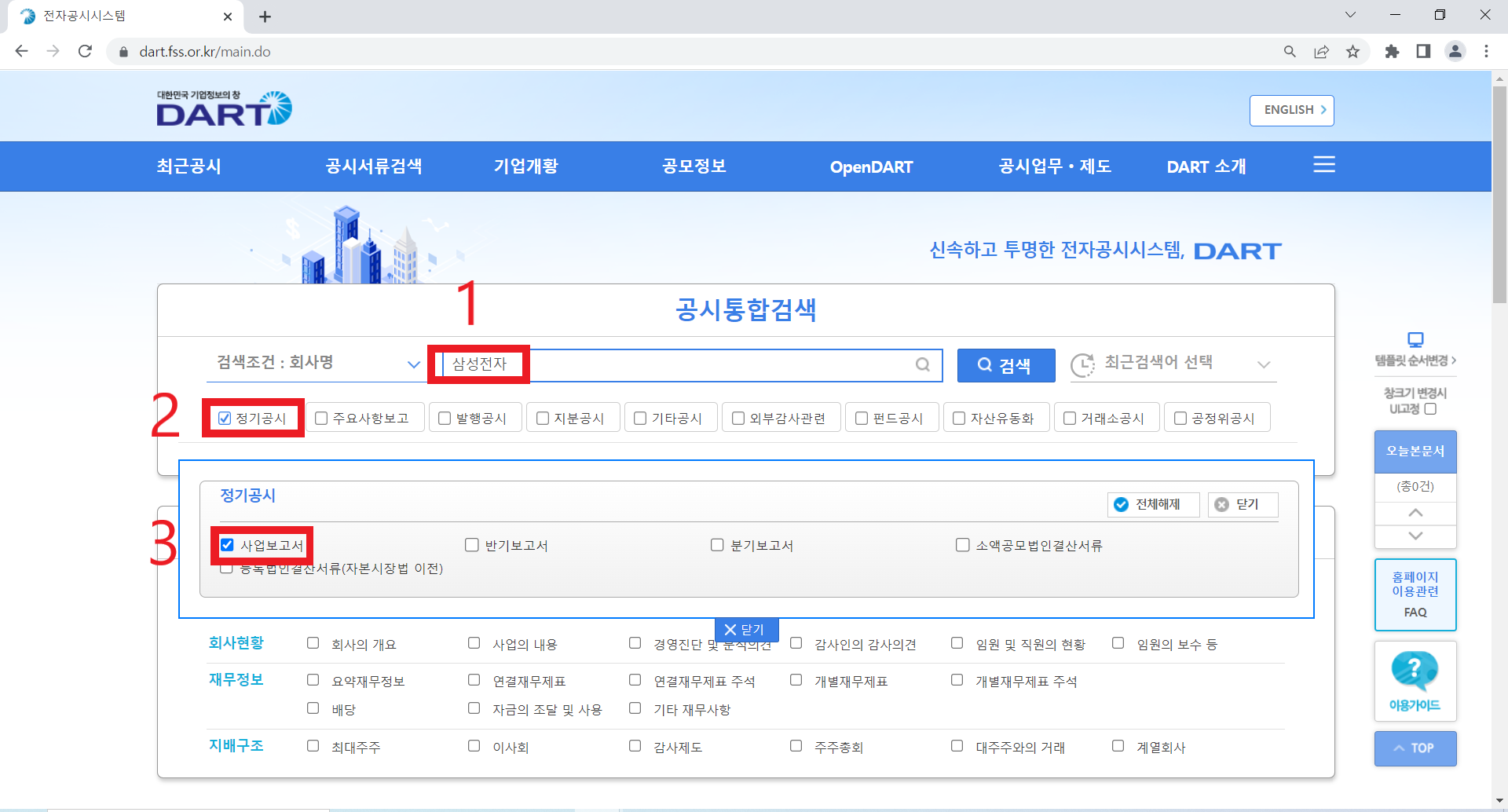Close the 정기공시 panel with 닫기

coord(1243,504)
